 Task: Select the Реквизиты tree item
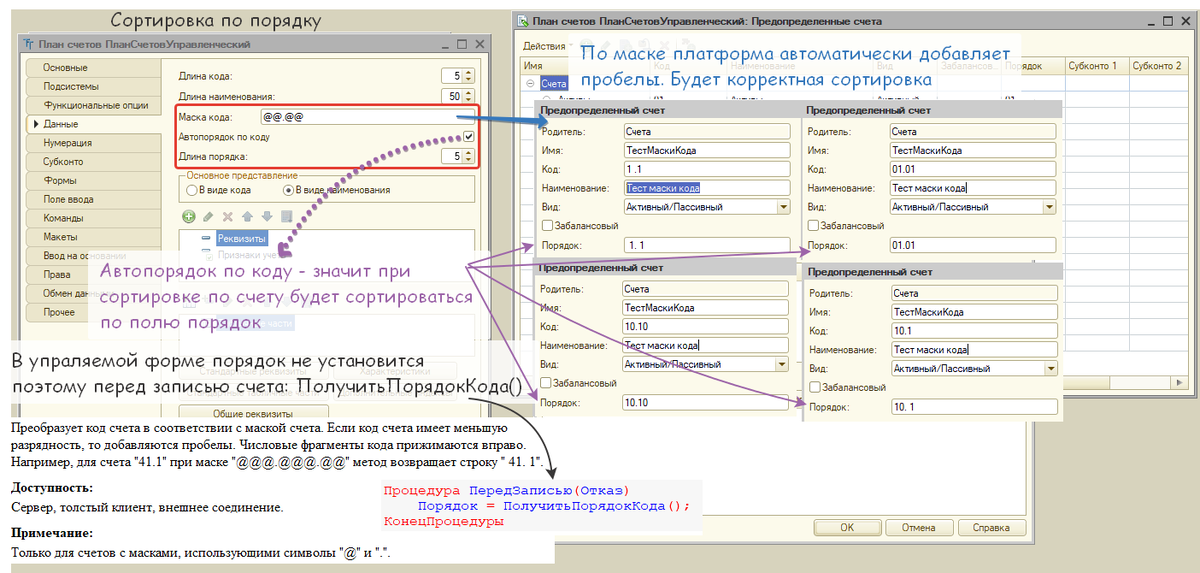click(x=241, y=238)
